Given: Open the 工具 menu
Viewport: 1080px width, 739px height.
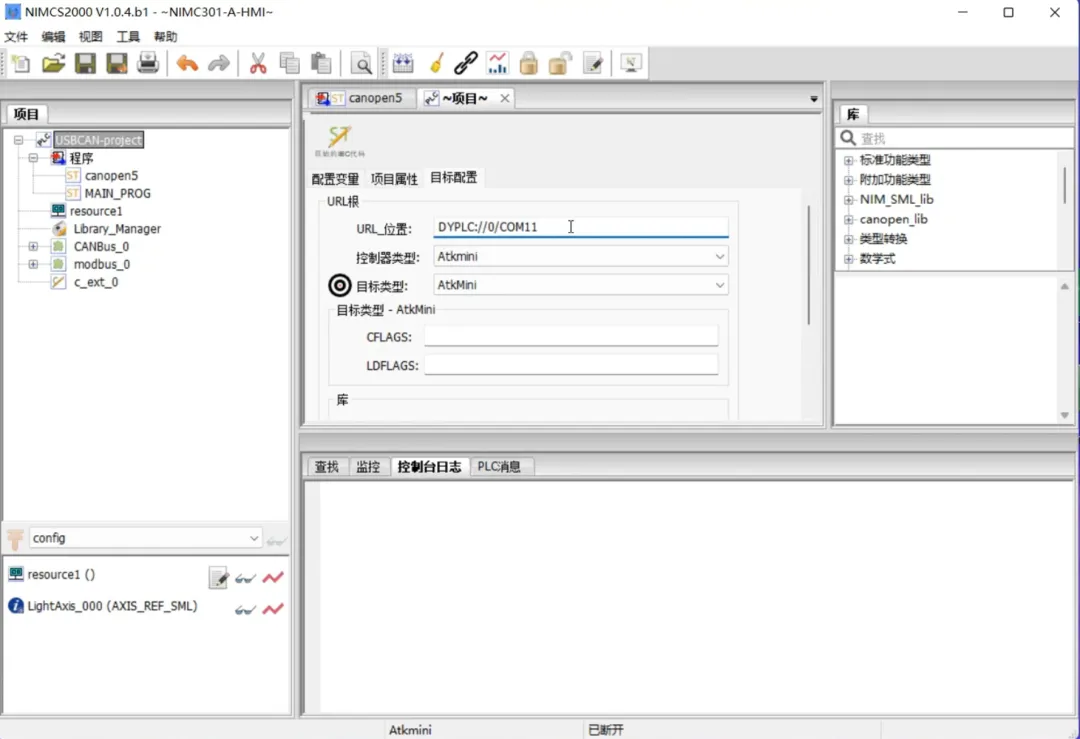Looking at the screenshot, I should (127, 37).
